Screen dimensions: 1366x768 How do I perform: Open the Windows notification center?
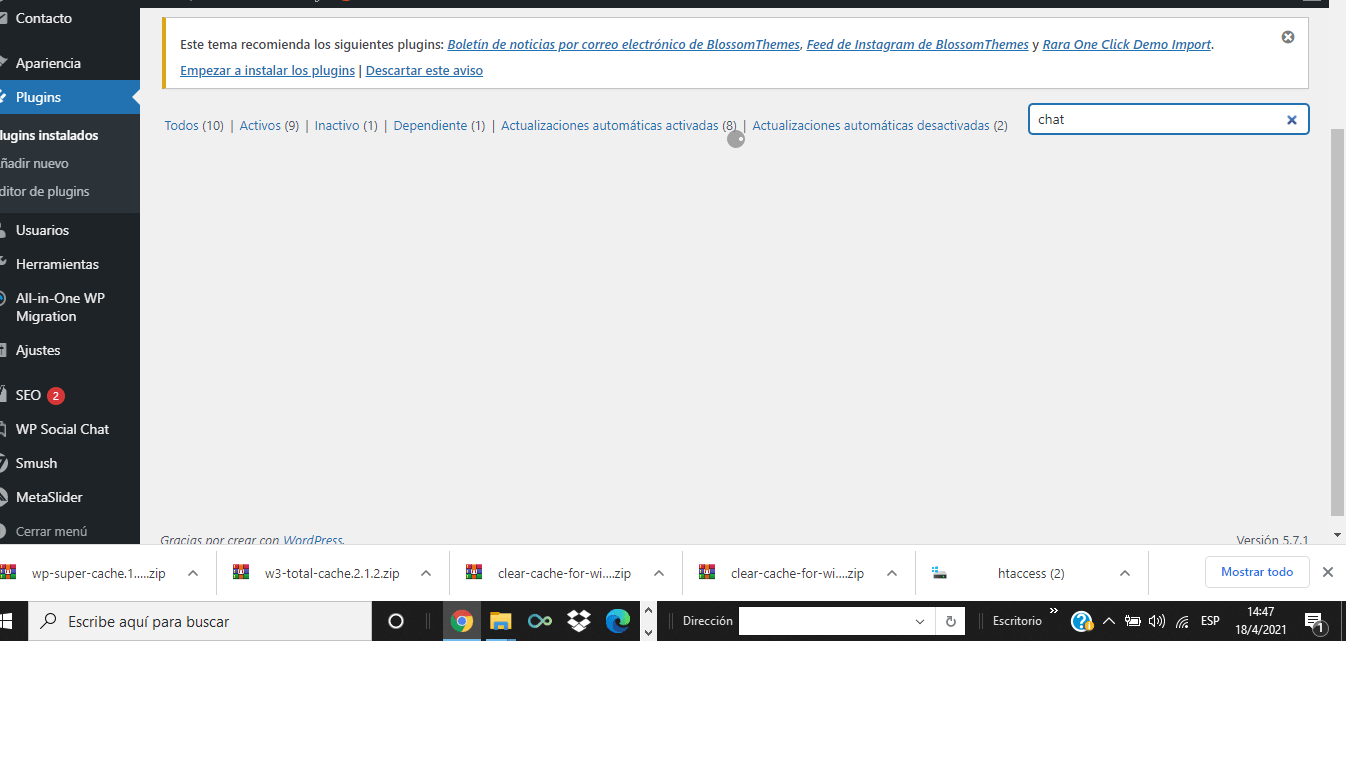pyautogui.click(x=1315, y=623)
